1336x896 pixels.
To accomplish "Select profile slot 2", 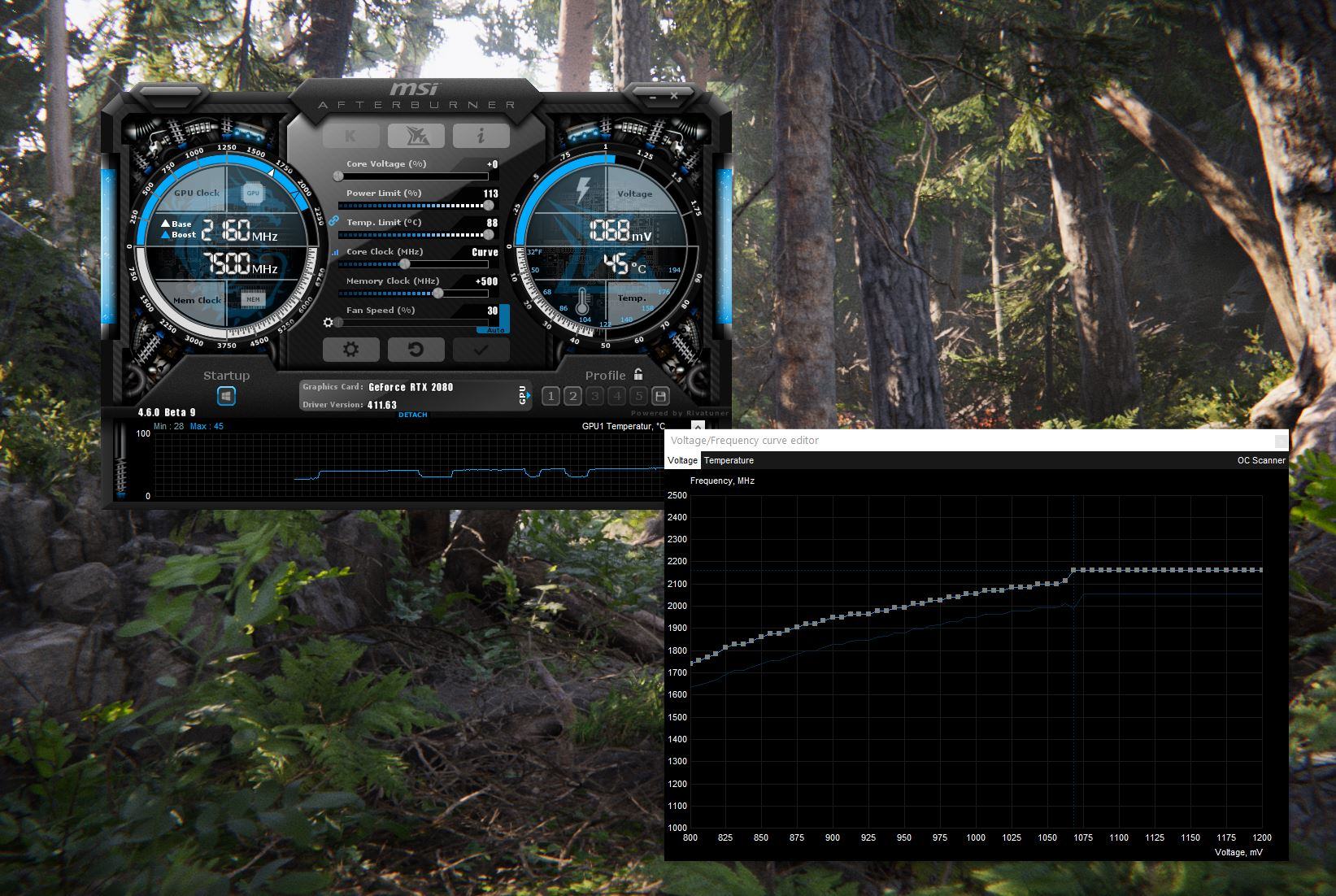I will [572, 396].
